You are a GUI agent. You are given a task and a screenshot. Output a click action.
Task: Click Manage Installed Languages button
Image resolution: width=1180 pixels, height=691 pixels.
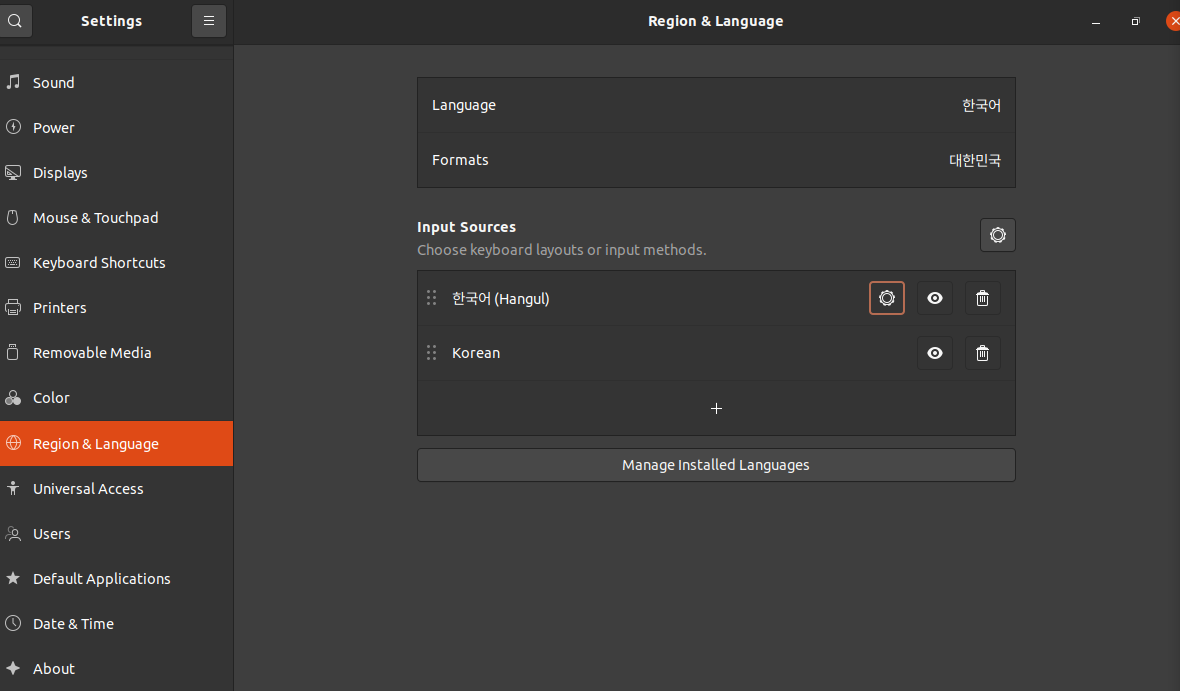[716, 465]
